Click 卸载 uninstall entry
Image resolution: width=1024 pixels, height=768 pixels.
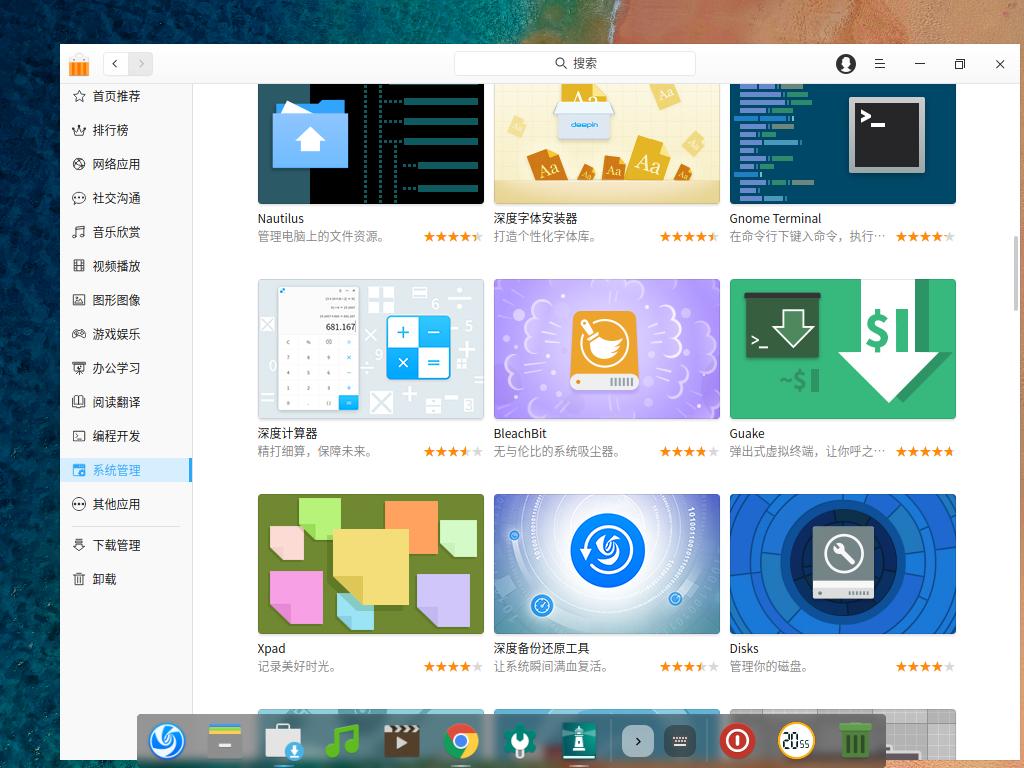coord(104,579)
